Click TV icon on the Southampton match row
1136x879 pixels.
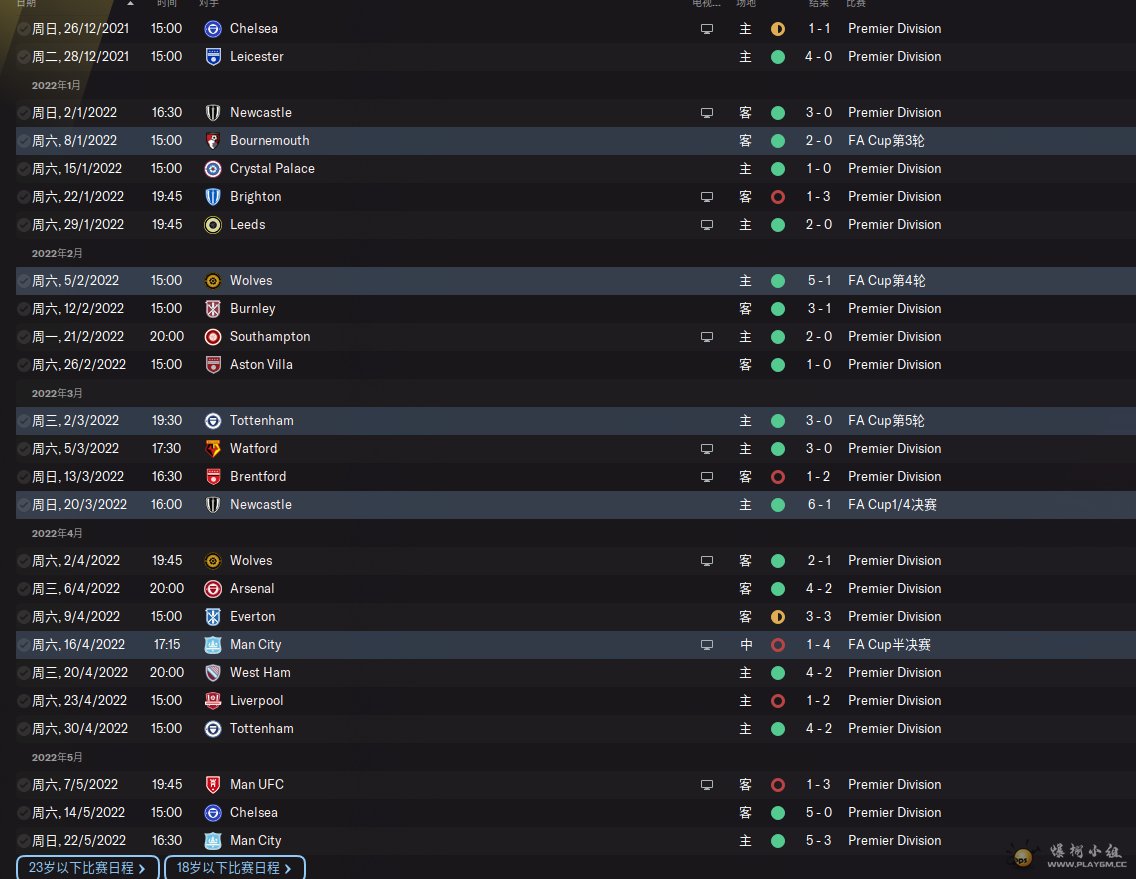point(707,337)
